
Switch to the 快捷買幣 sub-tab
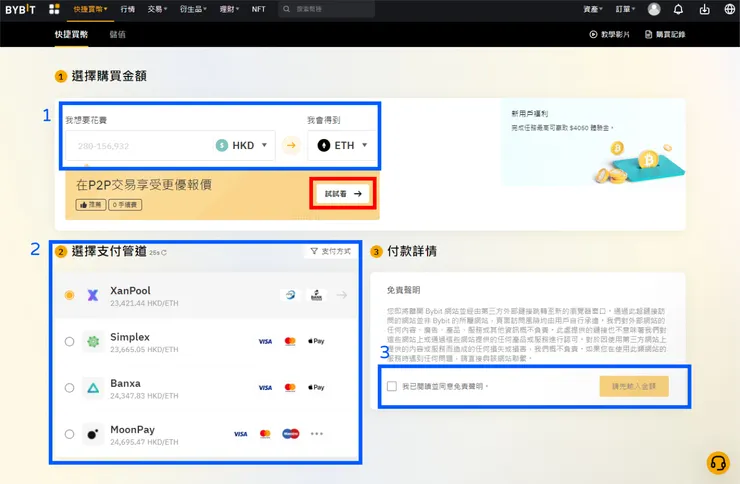coord(71,34)
